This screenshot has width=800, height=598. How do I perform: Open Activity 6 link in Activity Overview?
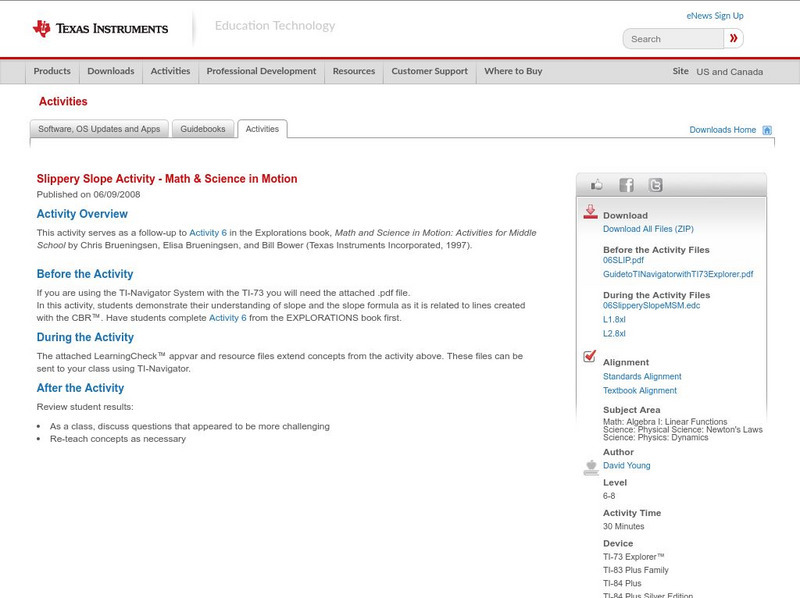208,233
